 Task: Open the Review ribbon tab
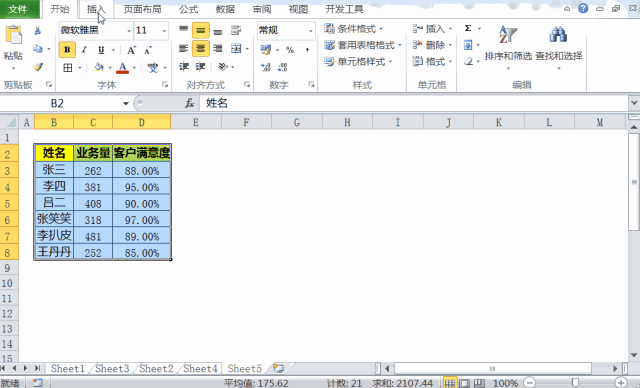[262, 9]
